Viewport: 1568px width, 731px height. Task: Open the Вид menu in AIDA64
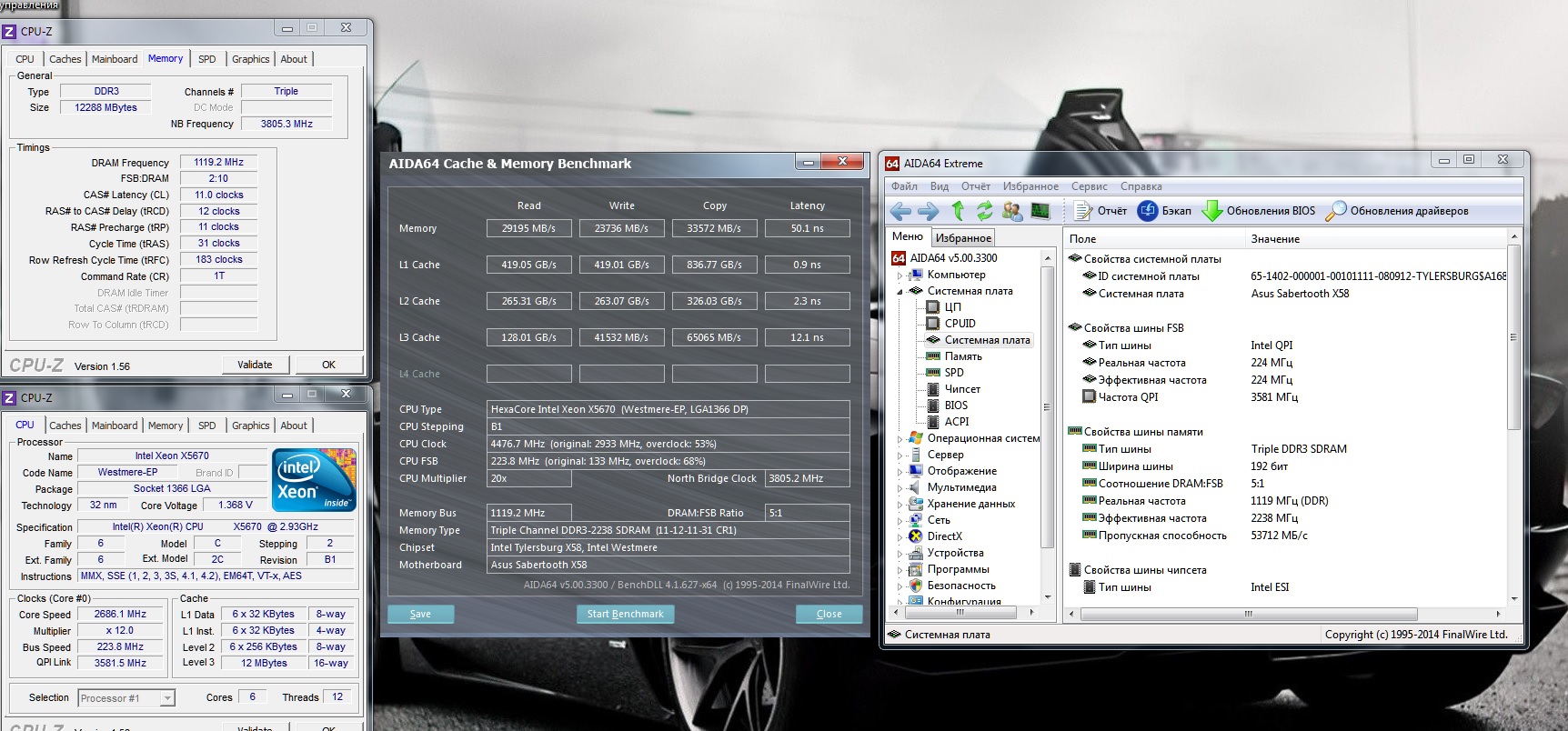940,186
